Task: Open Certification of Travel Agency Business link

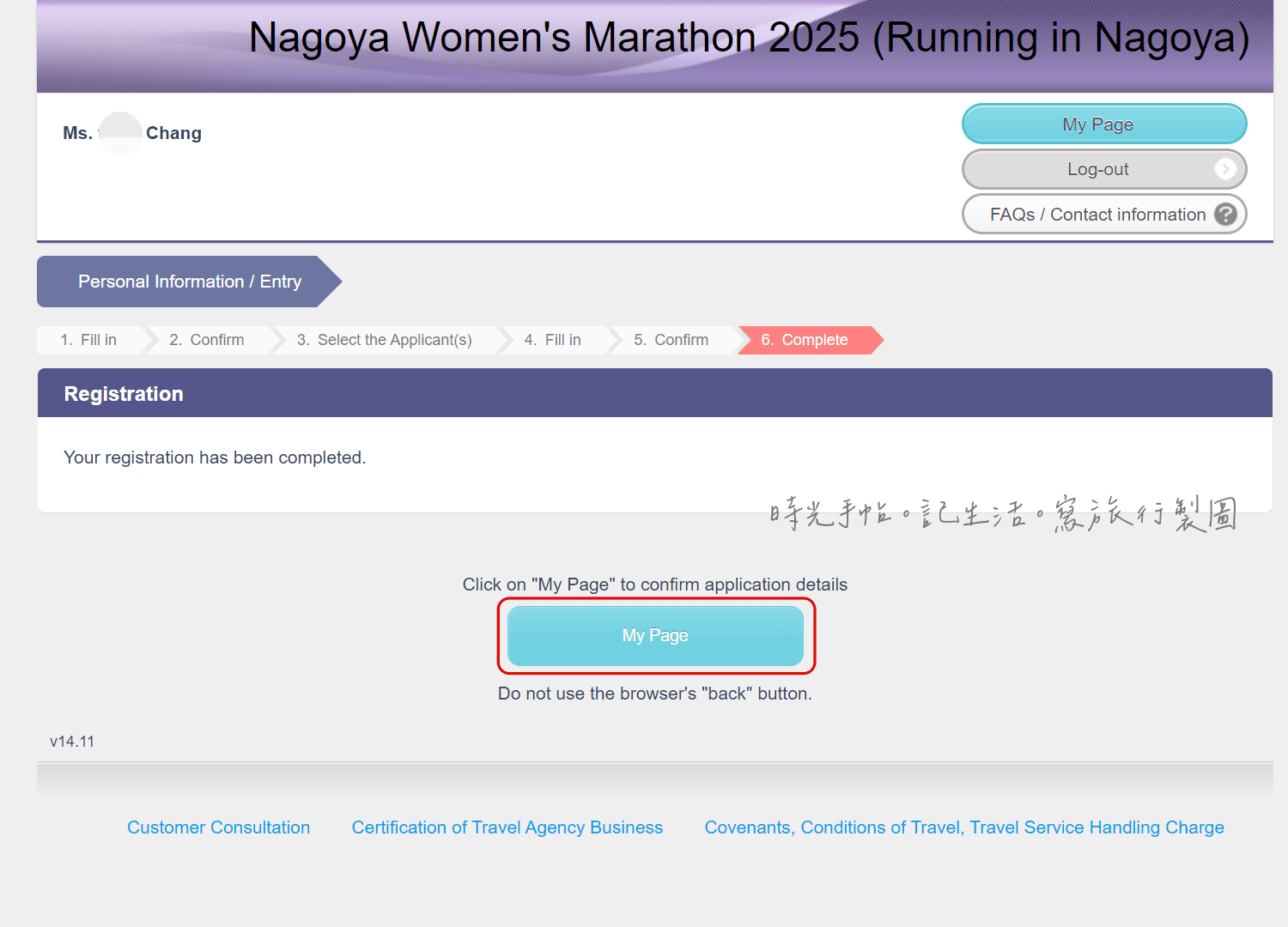Action: pos(507,827)
